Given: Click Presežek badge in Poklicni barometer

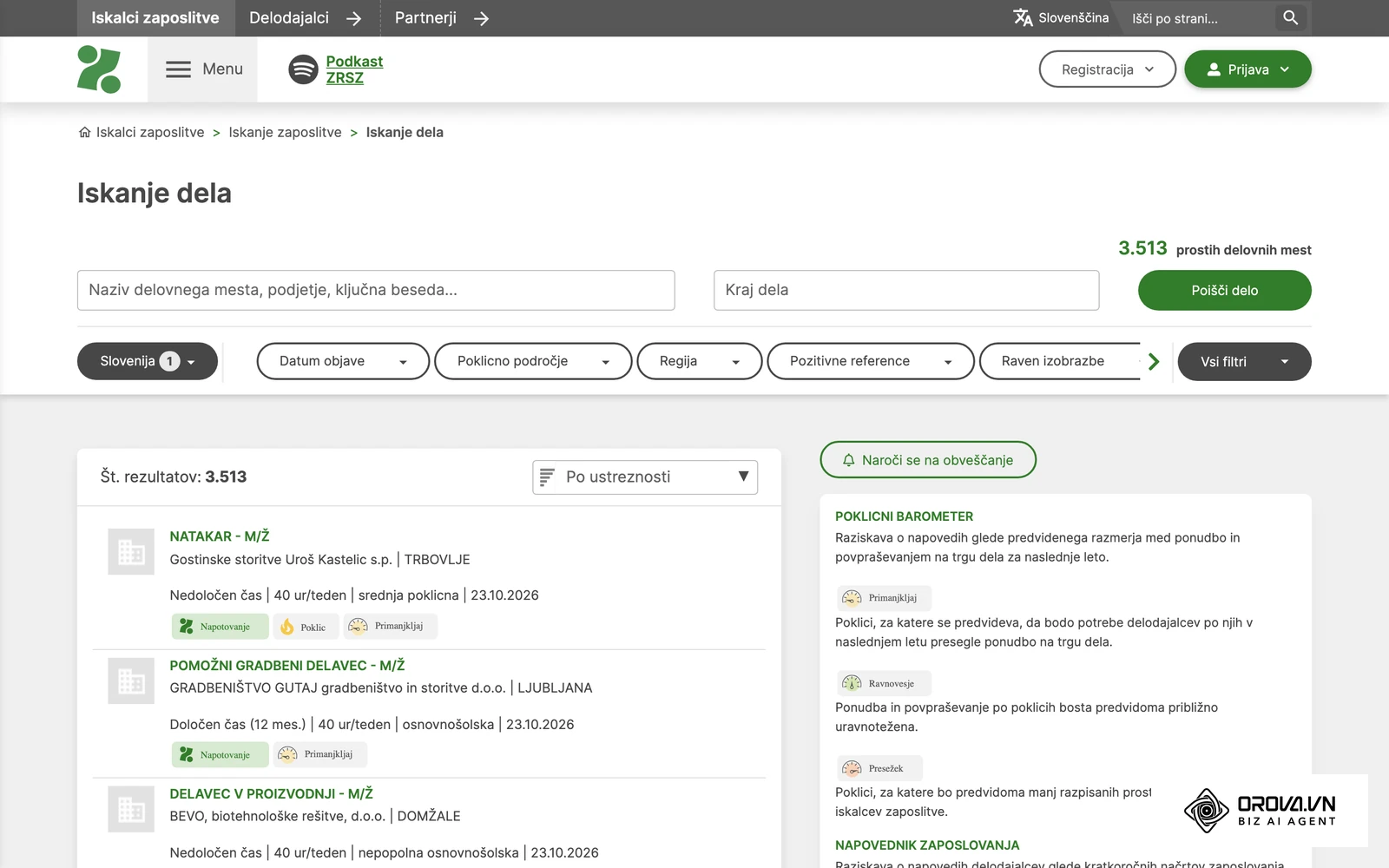Looking at the screenshot, I should [879, 768].
